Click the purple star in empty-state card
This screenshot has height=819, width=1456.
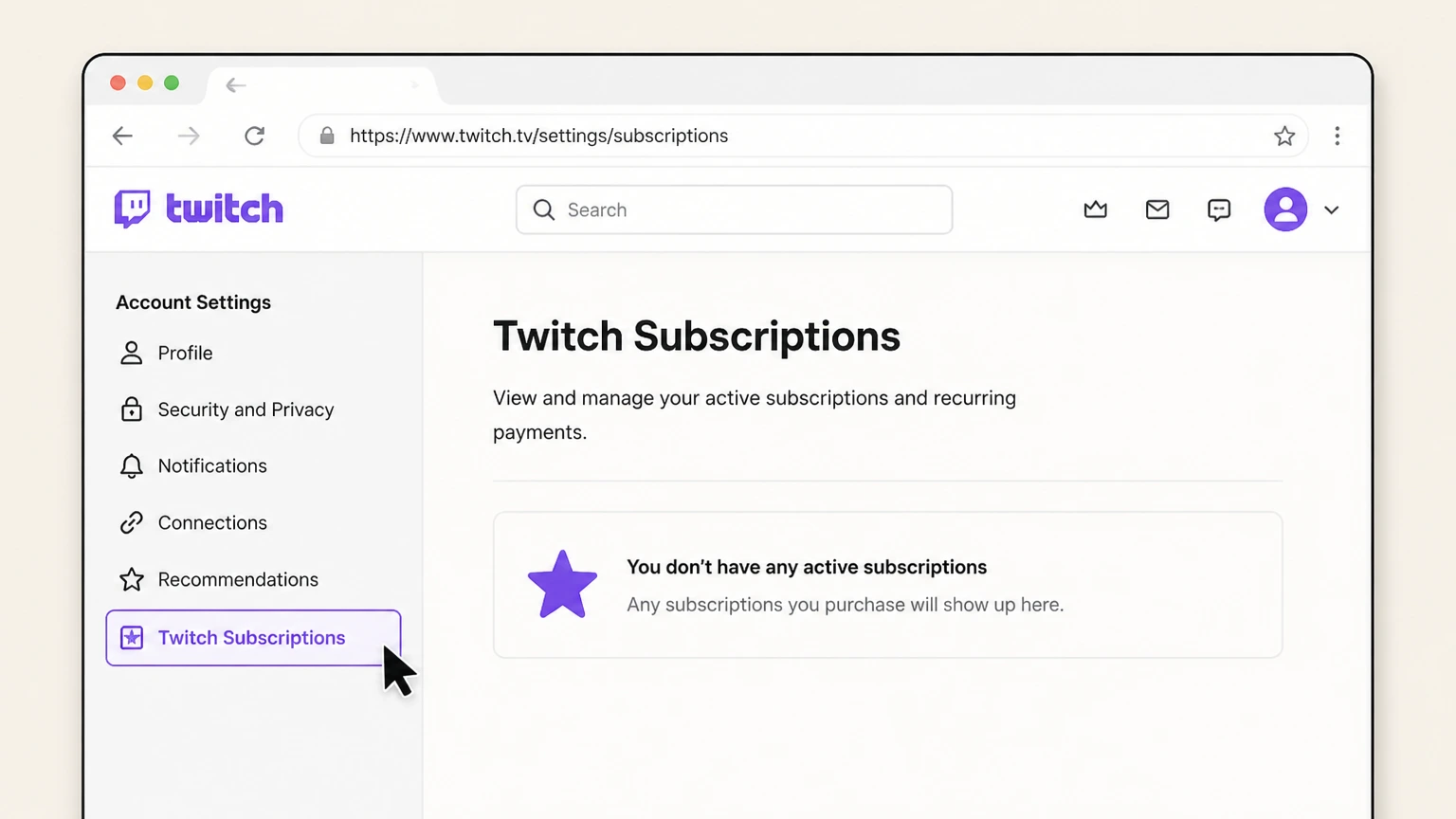pyautogui.click(x=562, y=584)
